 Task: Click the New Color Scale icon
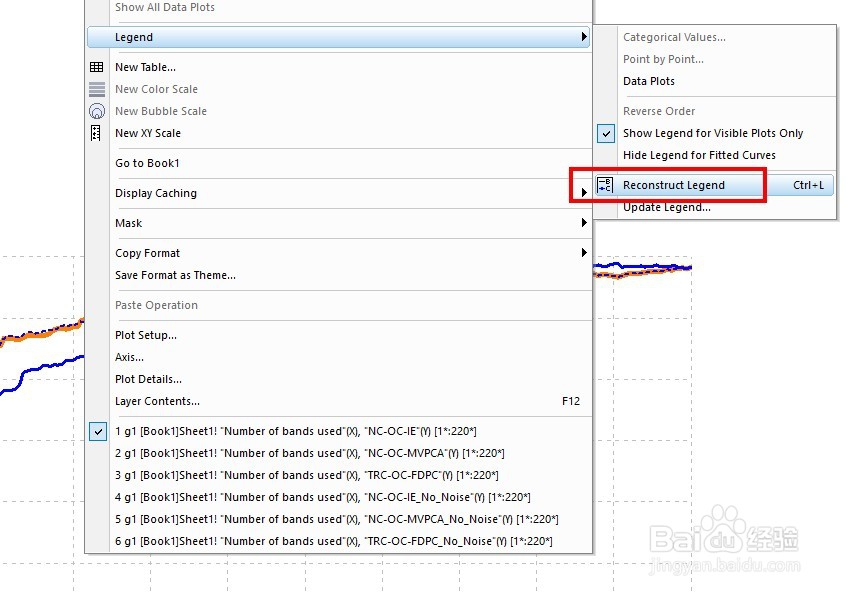[97, 89]
